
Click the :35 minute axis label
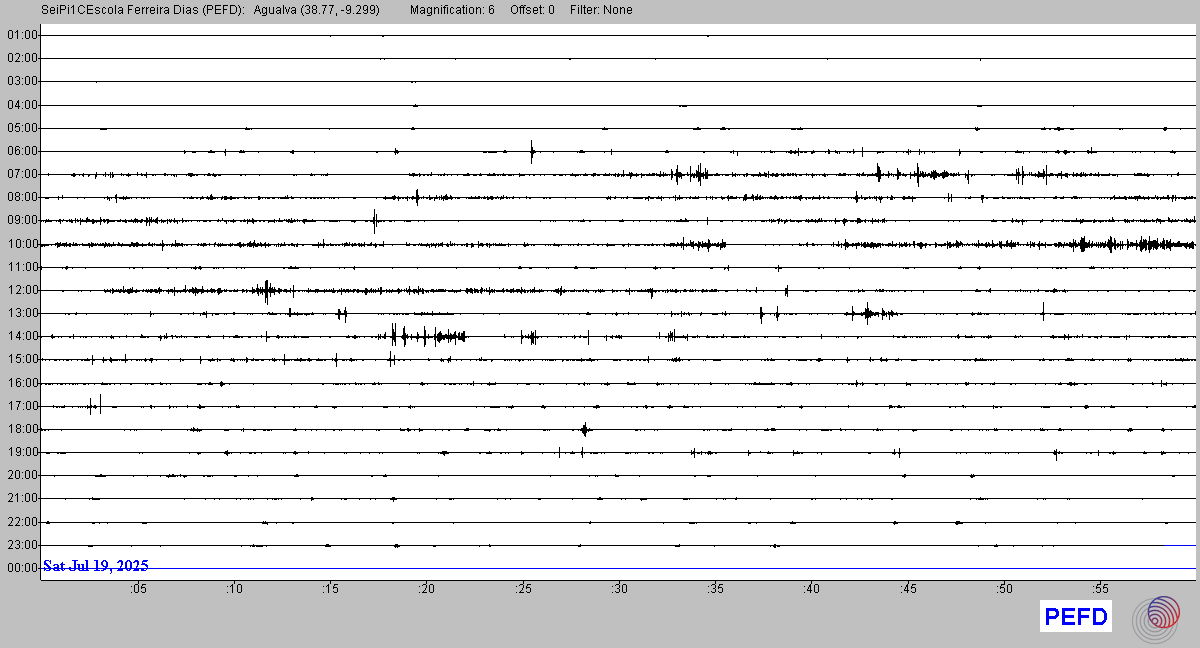point(715,589)
